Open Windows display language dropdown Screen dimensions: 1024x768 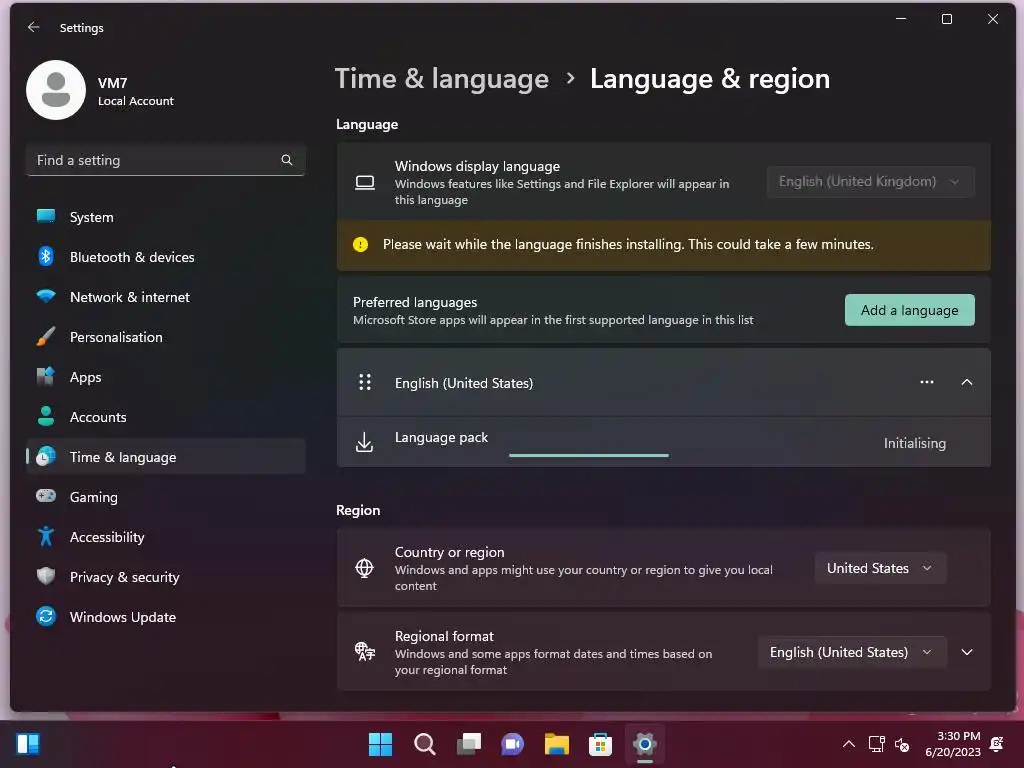[x=870, y=182]
